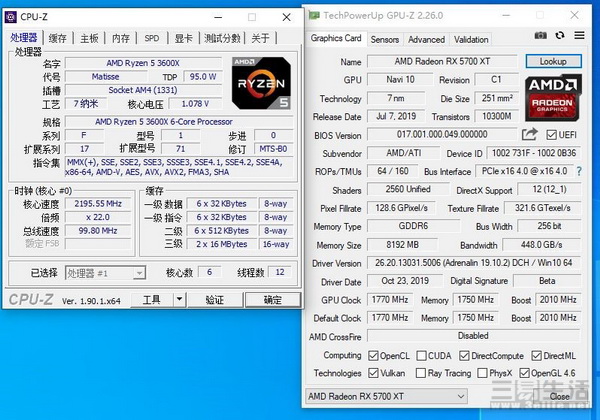Open the Validation tab in GPU-Z
Viewport: 600px width, 420px height.
471,39
